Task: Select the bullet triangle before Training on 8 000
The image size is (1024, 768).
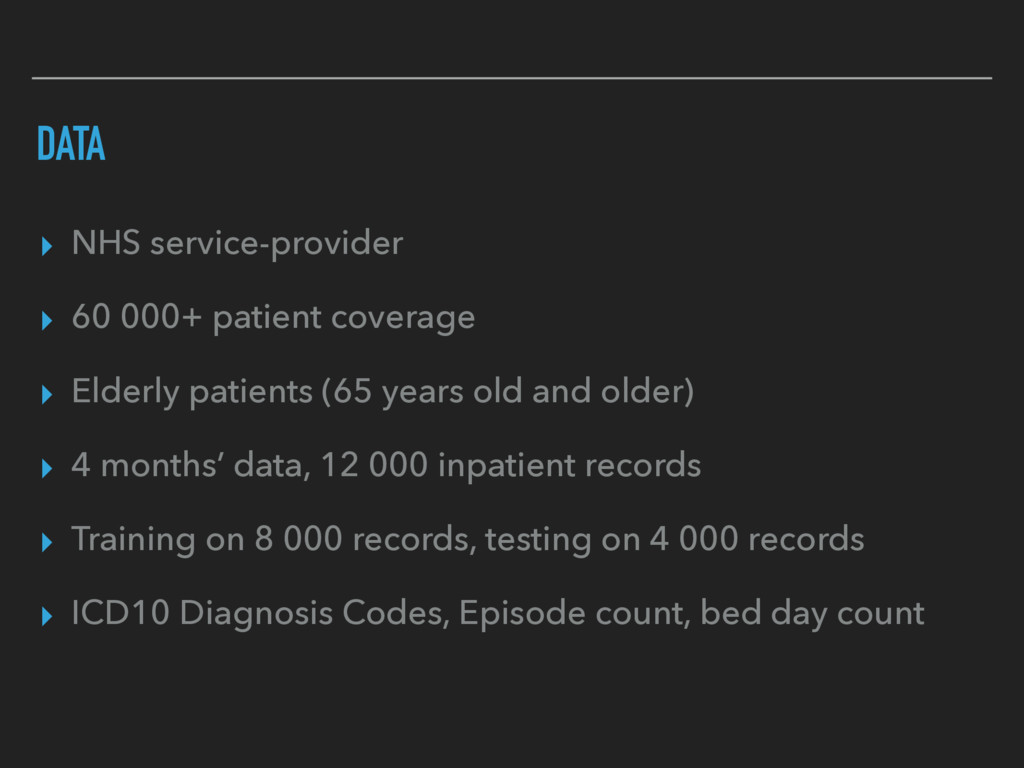Action: tap(46, 542)
